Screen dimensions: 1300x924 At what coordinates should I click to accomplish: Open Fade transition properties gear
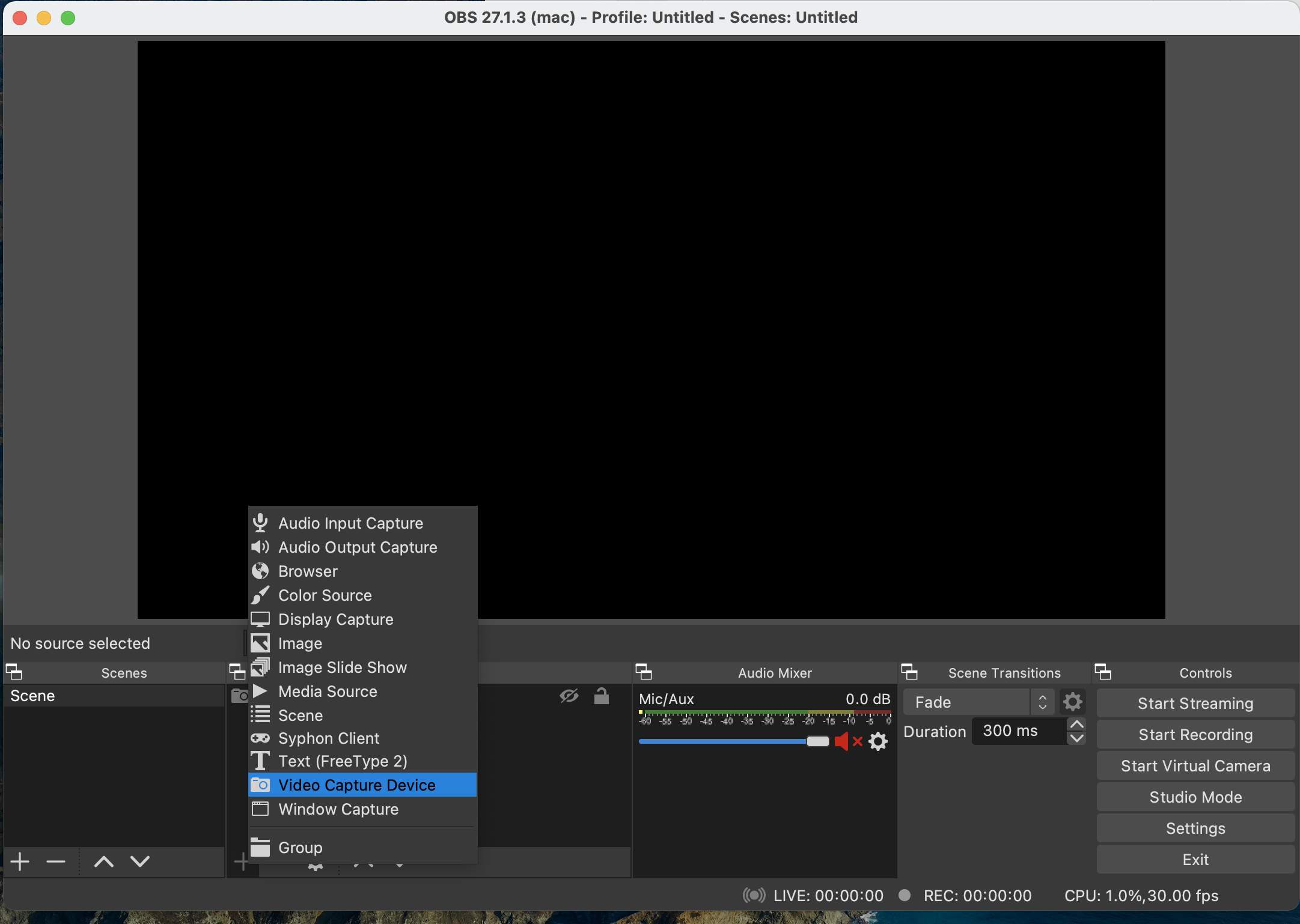coord(1073,702)
